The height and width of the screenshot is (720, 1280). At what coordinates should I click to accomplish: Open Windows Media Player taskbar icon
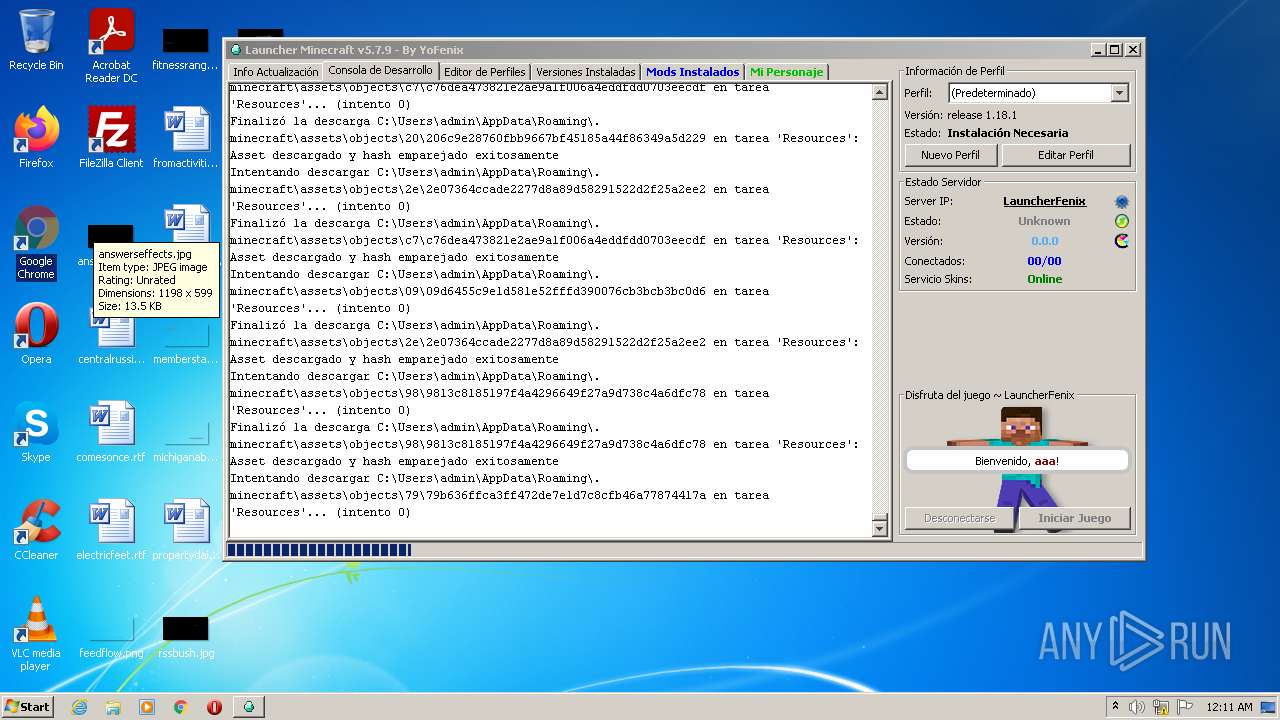click(147, 707)
